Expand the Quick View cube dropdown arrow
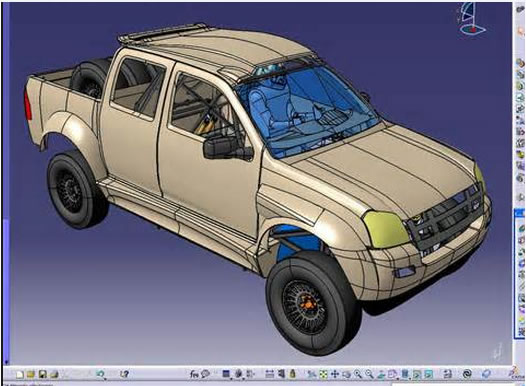 click(x=398, y=379)
